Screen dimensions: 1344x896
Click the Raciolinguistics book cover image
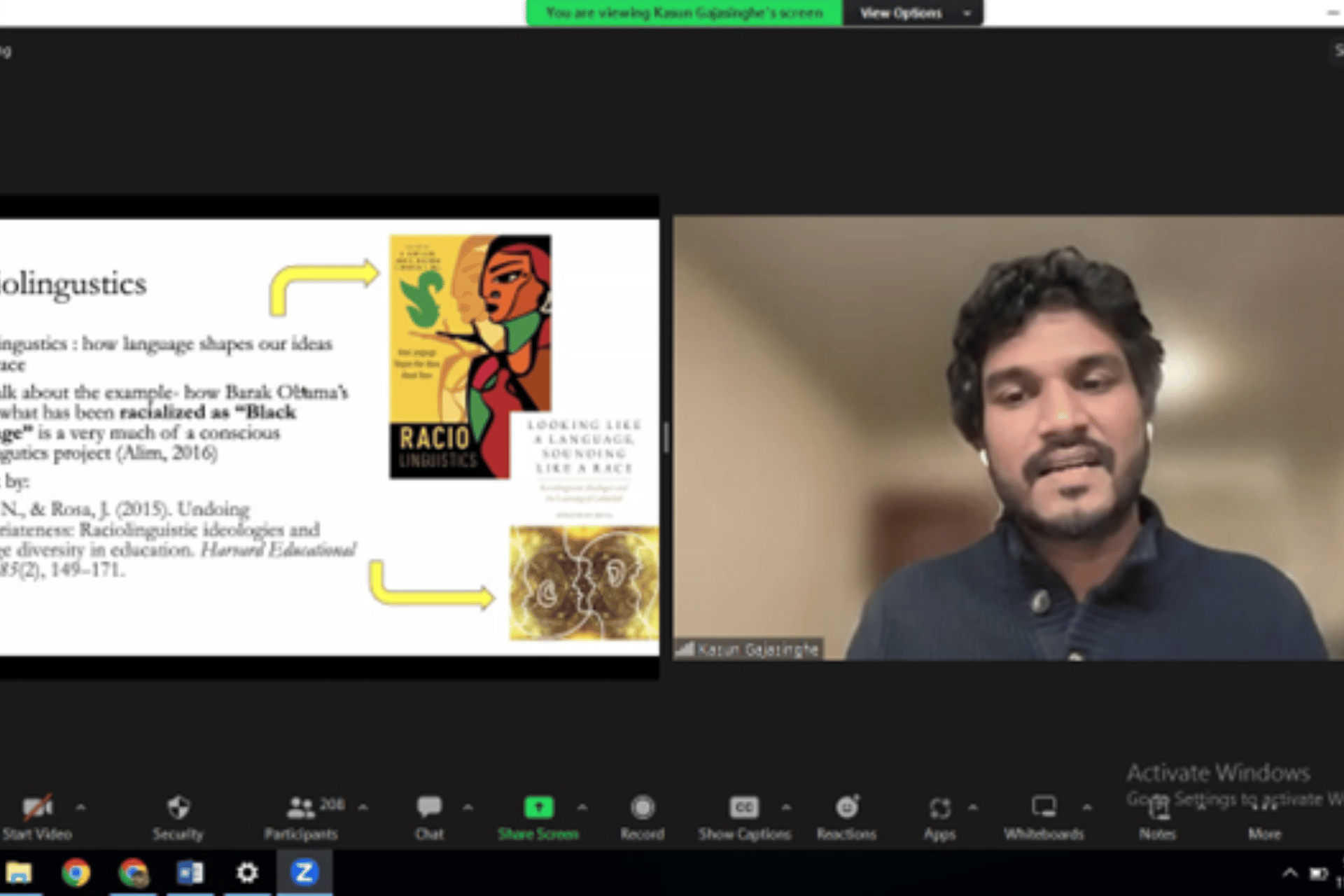click(x=470, y=356)
